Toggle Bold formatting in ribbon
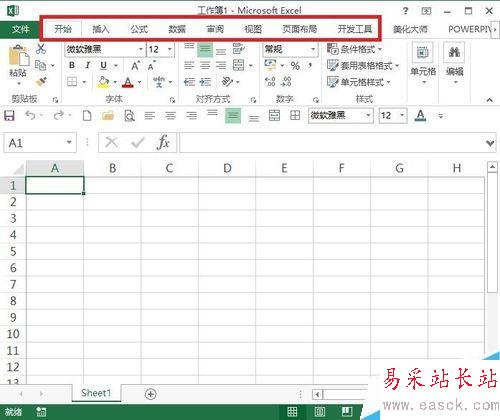This screenshot has height=420, width=500. pos(72,65)
